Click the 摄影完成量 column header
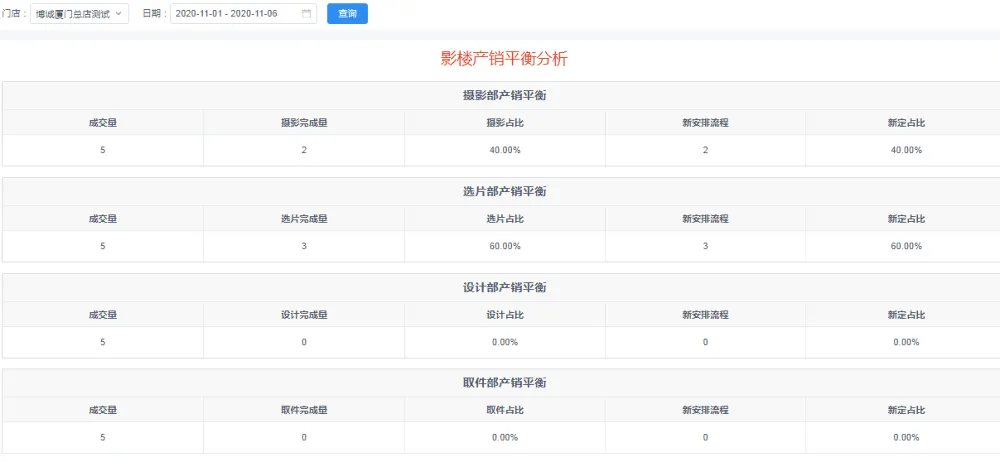 [x=304, y=123]
